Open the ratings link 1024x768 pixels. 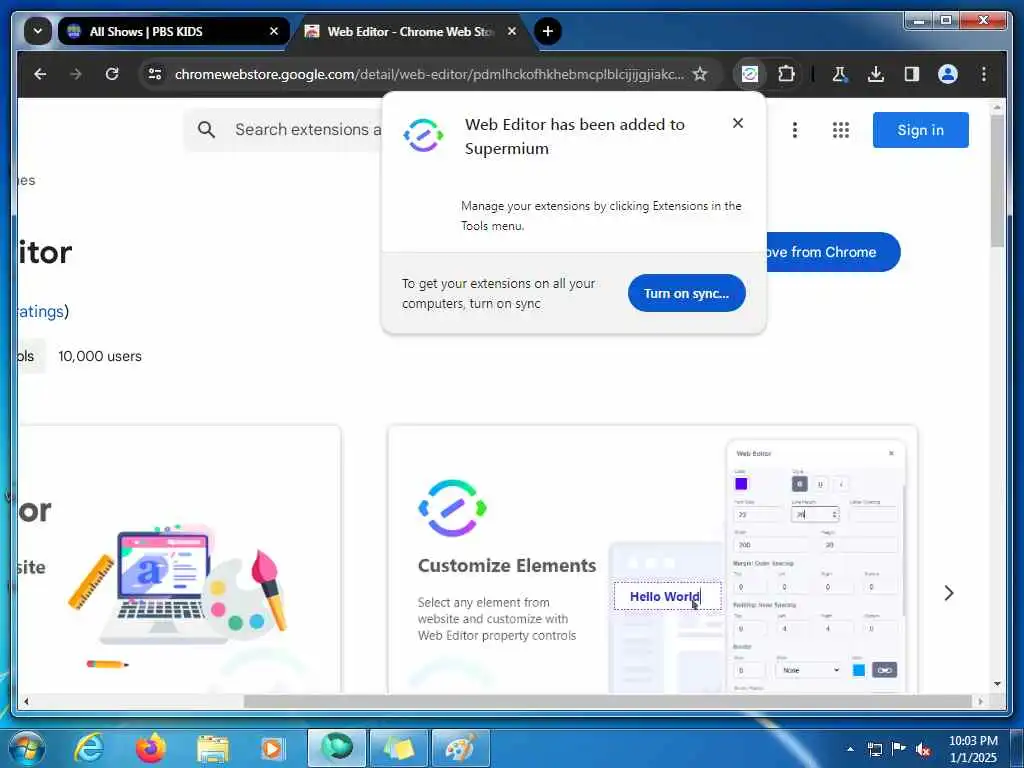tap(40, 312)
